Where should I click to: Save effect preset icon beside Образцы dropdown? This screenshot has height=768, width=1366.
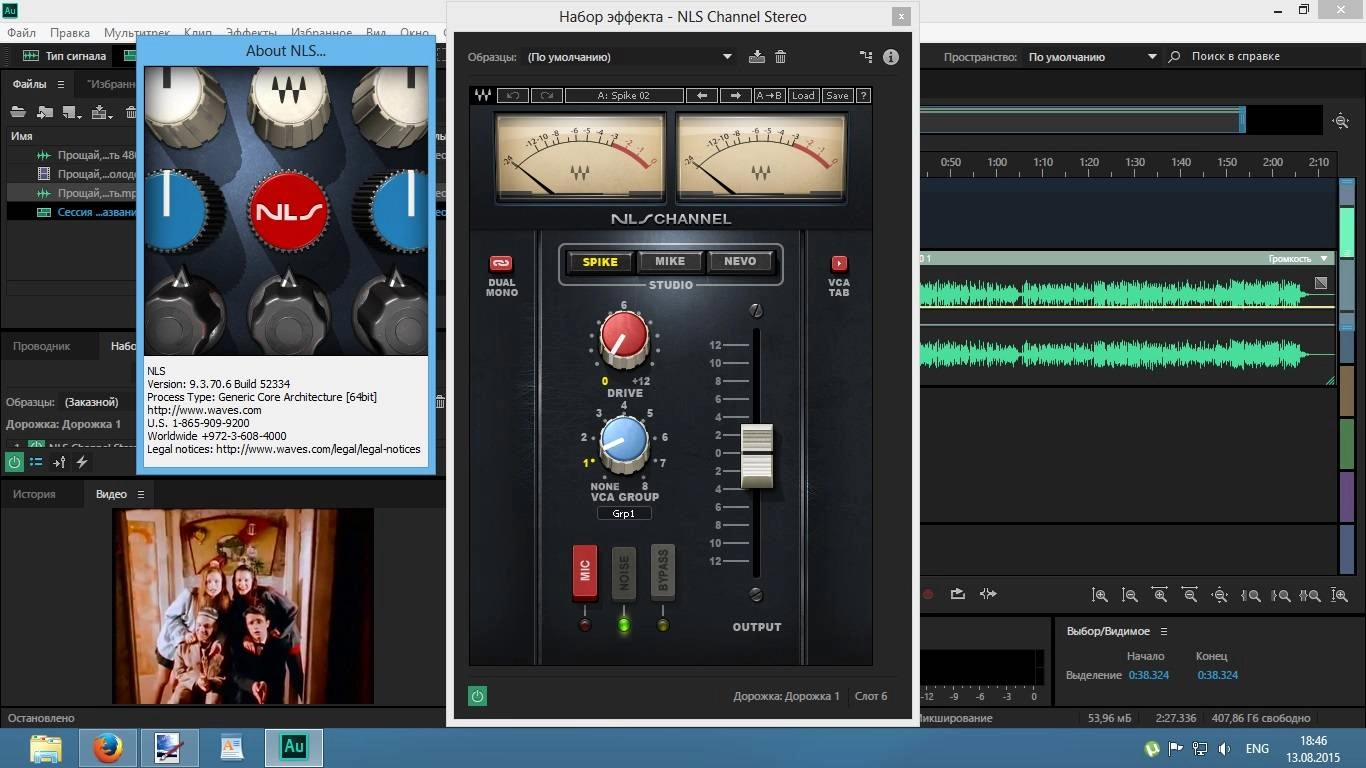pos(757,57)
